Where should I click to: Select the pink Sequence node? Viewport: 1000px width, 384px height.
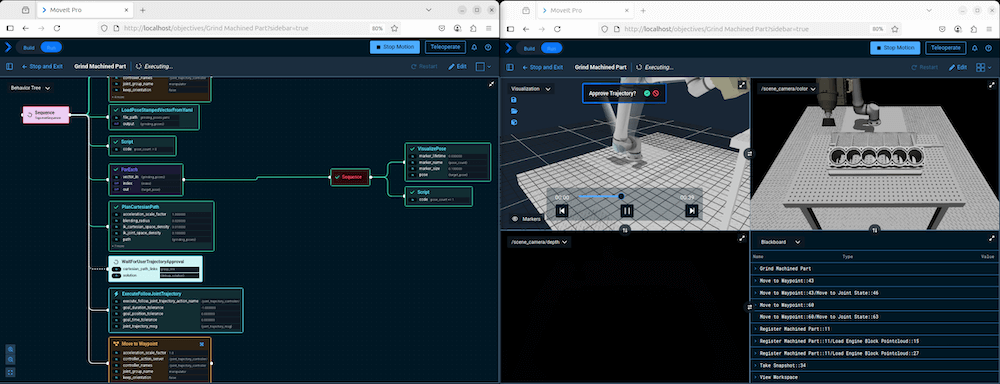point(45,115)
